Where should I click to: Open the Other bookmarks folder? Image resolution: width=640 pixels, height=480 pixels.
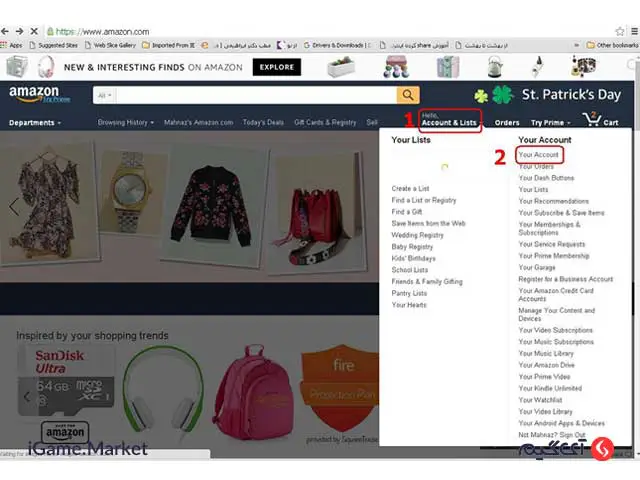[612, 45]
